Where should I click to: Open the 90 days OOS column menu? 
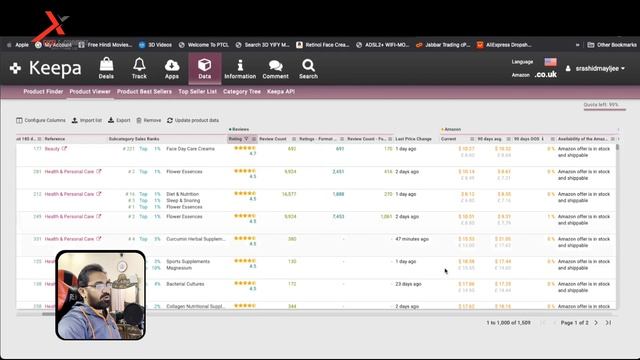(552, 139)
